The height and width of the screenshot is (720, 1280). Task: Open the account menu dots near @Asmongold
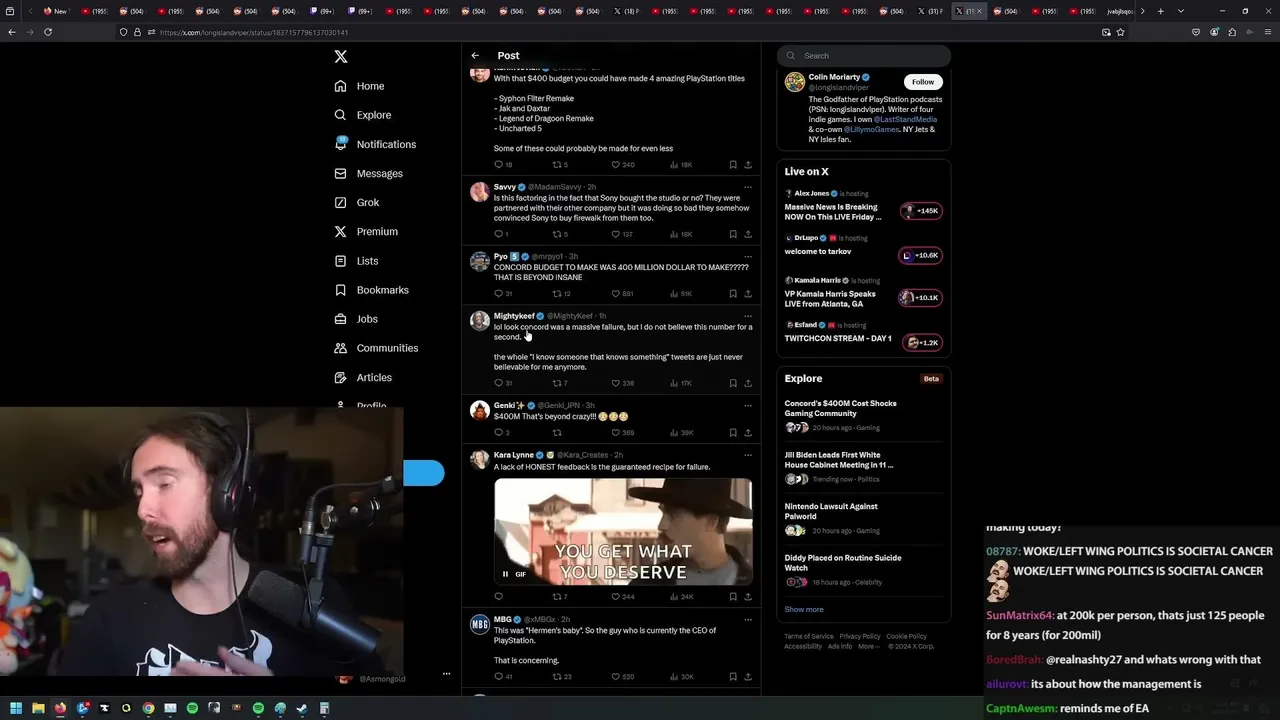(447, 674)
